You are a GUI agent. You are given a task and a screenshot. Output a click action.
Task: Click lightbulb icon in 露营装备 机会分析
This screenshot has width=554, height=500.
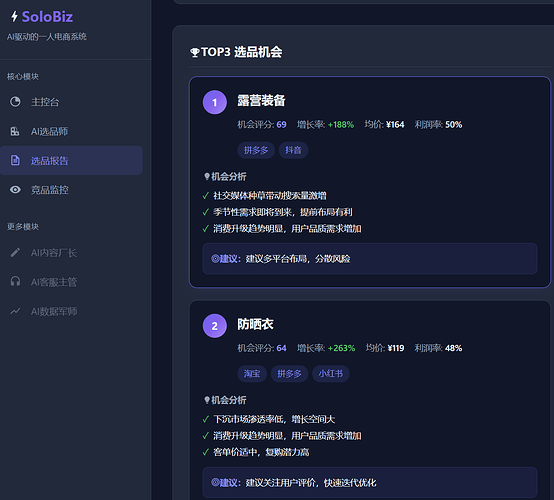[x=207, y=176]
